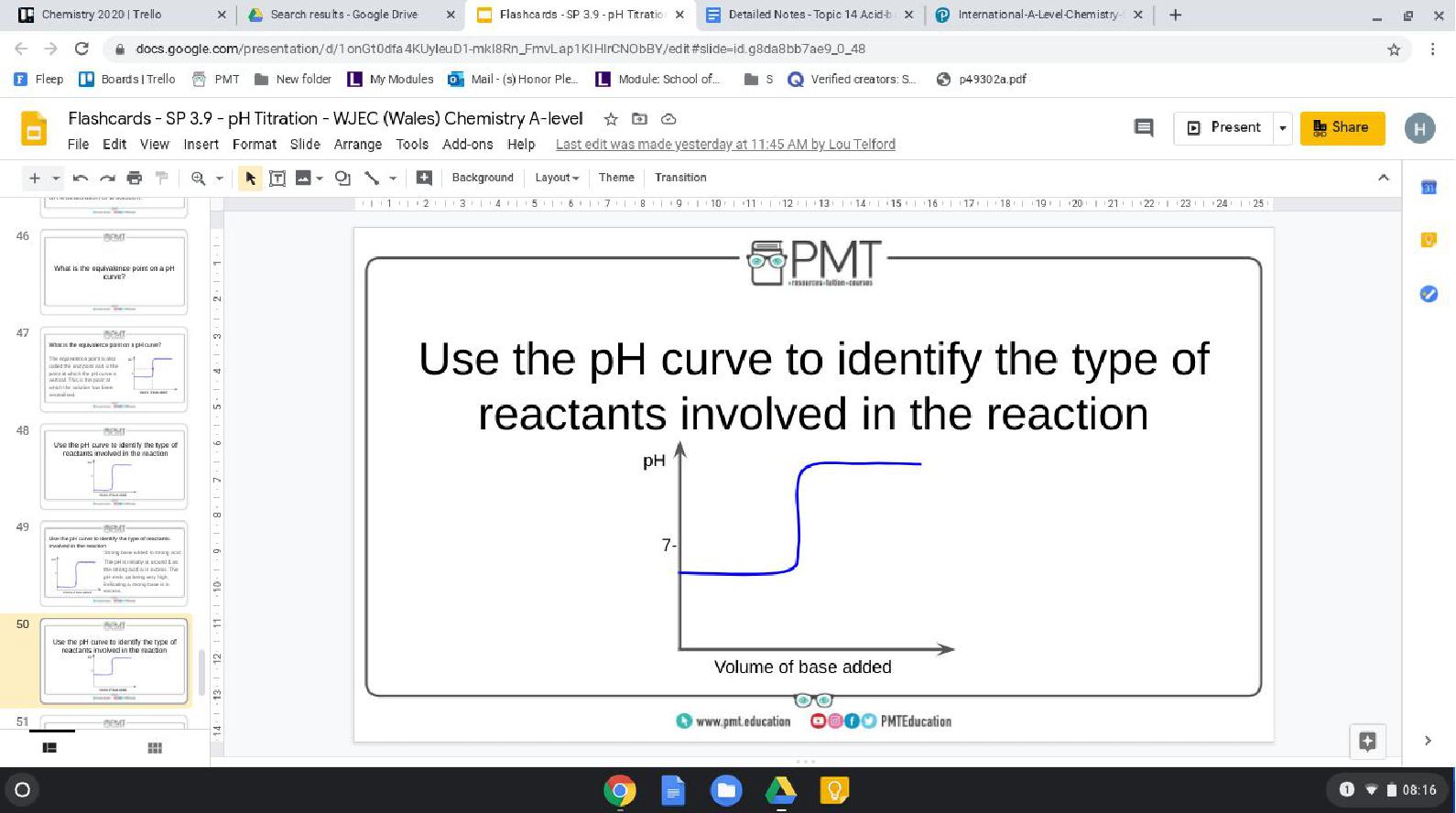Image resolution: width=1456 pixels, height=813 pixels.
Task: Switch to the Detailed Notes browser tab
Action: click(809, 15)
